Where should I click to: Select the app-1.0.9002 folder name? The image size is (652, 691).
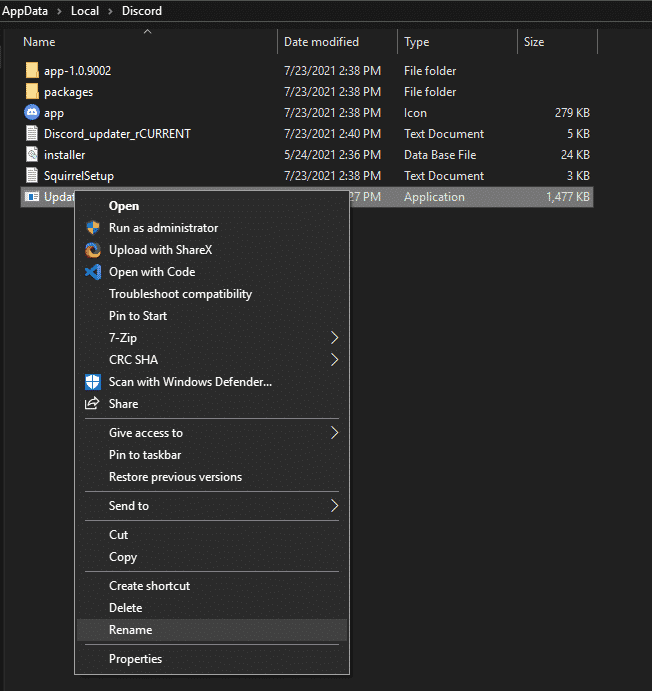tap(78, 71)
